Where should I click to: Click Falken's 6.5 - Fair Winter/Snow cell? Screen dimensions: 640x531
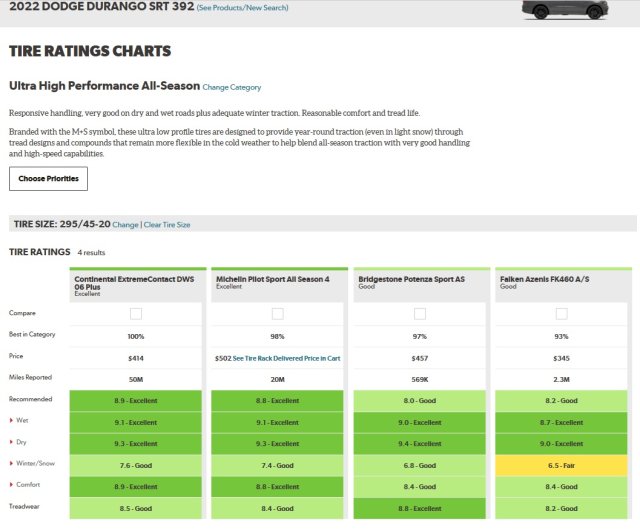[561, 465]
